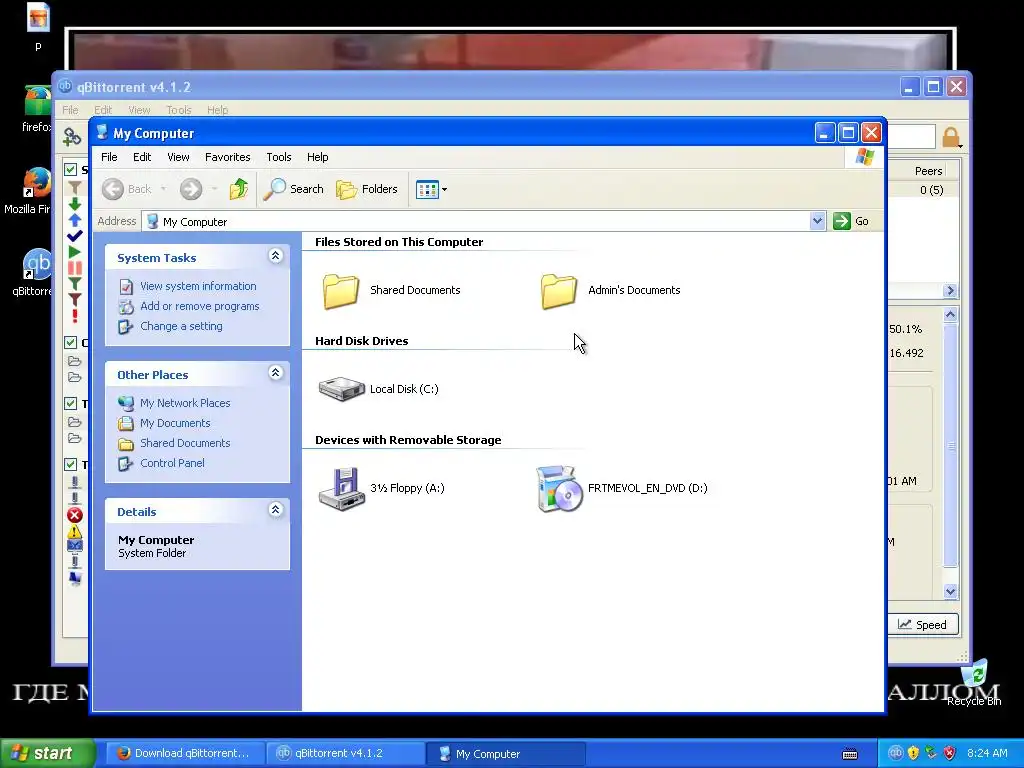Select the FRTMEVOL_EN_DVD (D:) disc drive
1024x768 pixels.
click(622, 488)
